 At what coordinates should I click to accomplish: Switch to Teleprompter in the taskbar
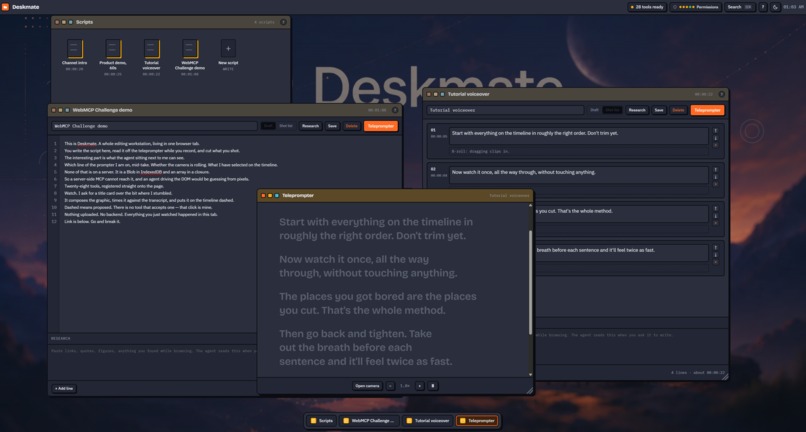[477, 421]
